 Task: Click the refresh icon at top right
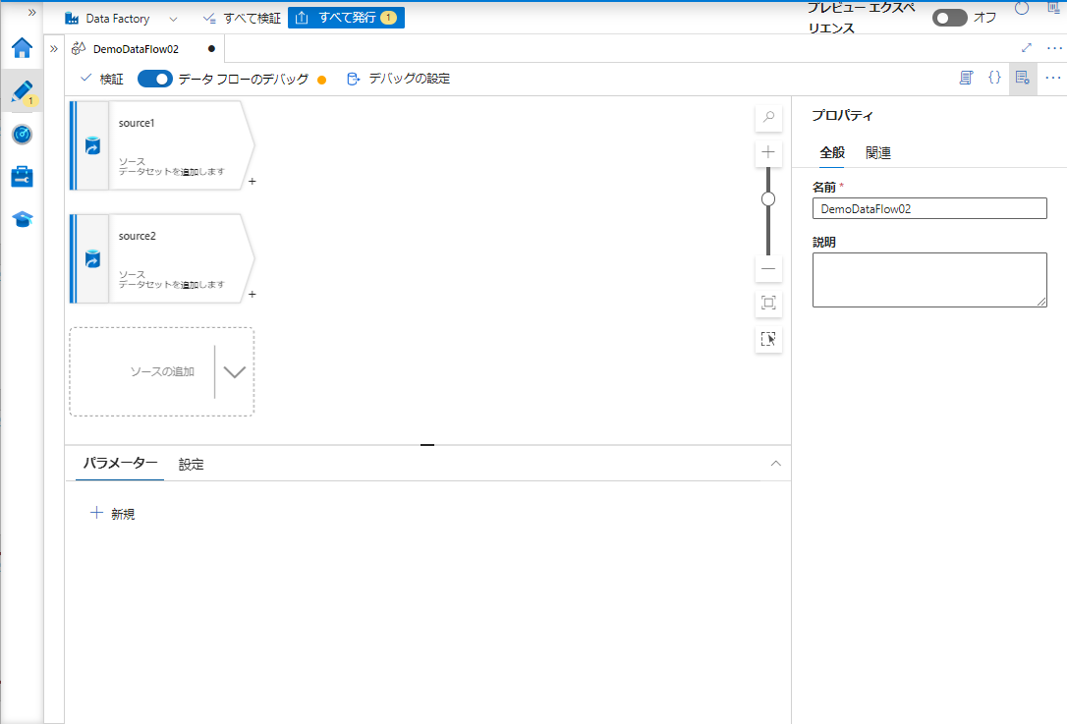(x=1021, y=9)
